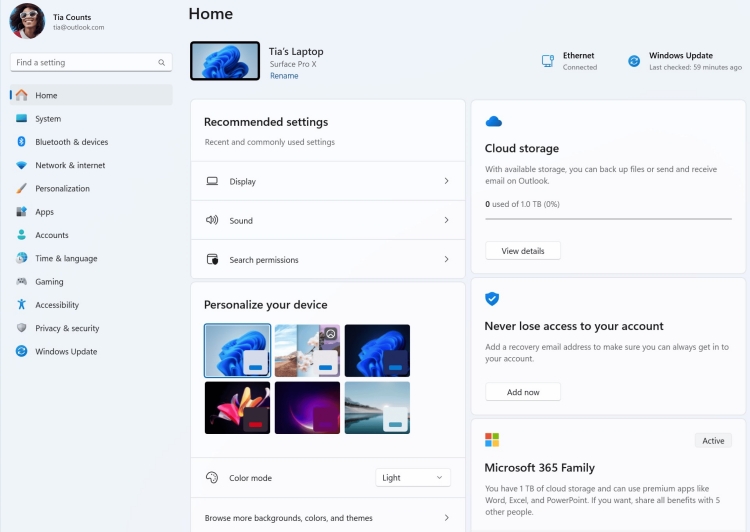This screenshot has height=532, width=750.
Task: Click Add now button
Action: click(523, 392)
